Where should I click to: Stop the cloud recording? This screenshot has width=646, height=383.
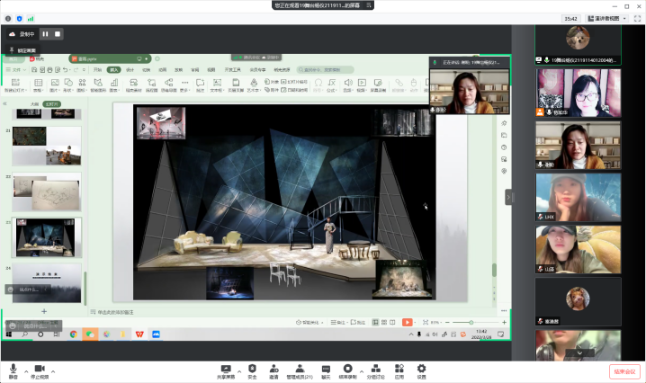coord(58,34)
